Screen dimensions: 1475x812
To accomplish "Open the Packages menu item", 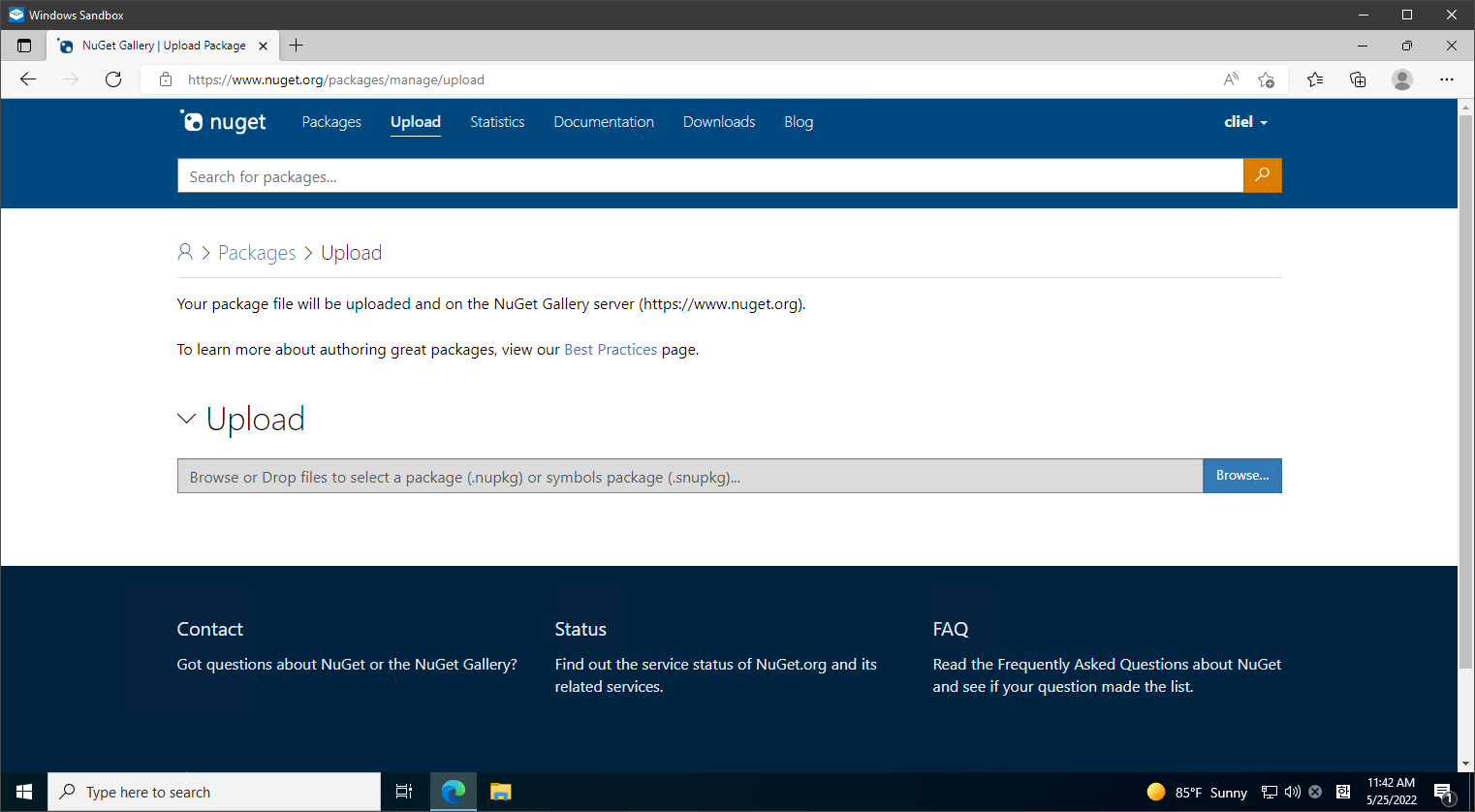I will [331, 121].
